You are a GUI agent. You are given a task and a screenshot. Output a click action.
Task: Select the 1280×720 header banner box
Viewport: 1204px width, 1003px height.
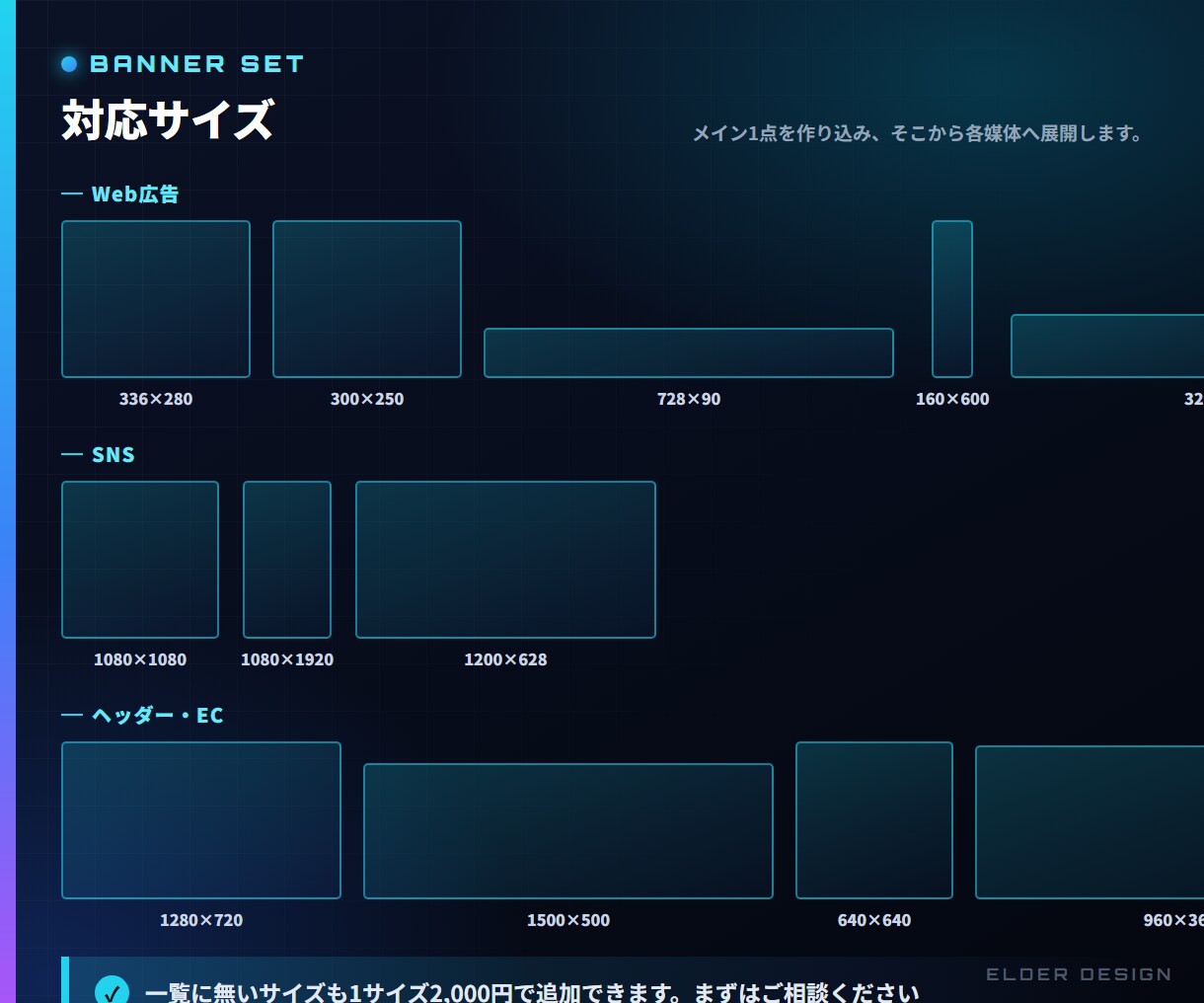point(201,820)
